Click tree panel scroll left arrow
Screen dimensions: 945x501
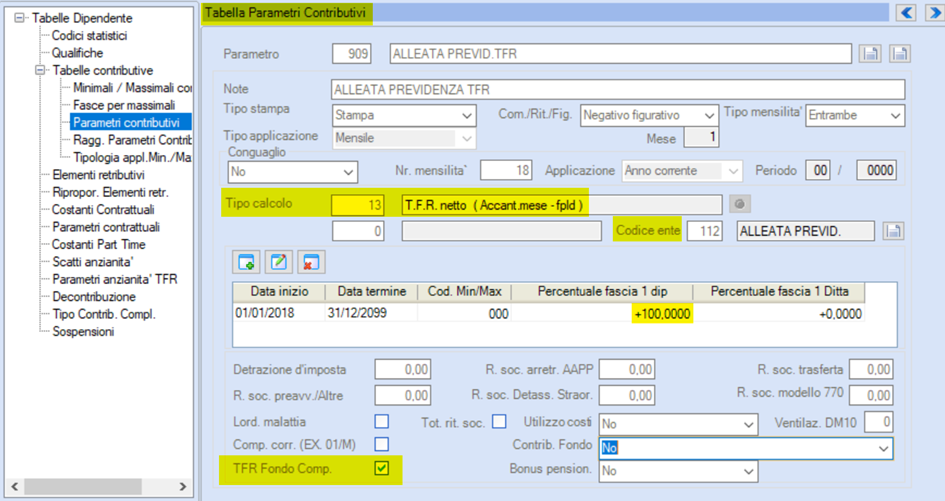[14, 487]
